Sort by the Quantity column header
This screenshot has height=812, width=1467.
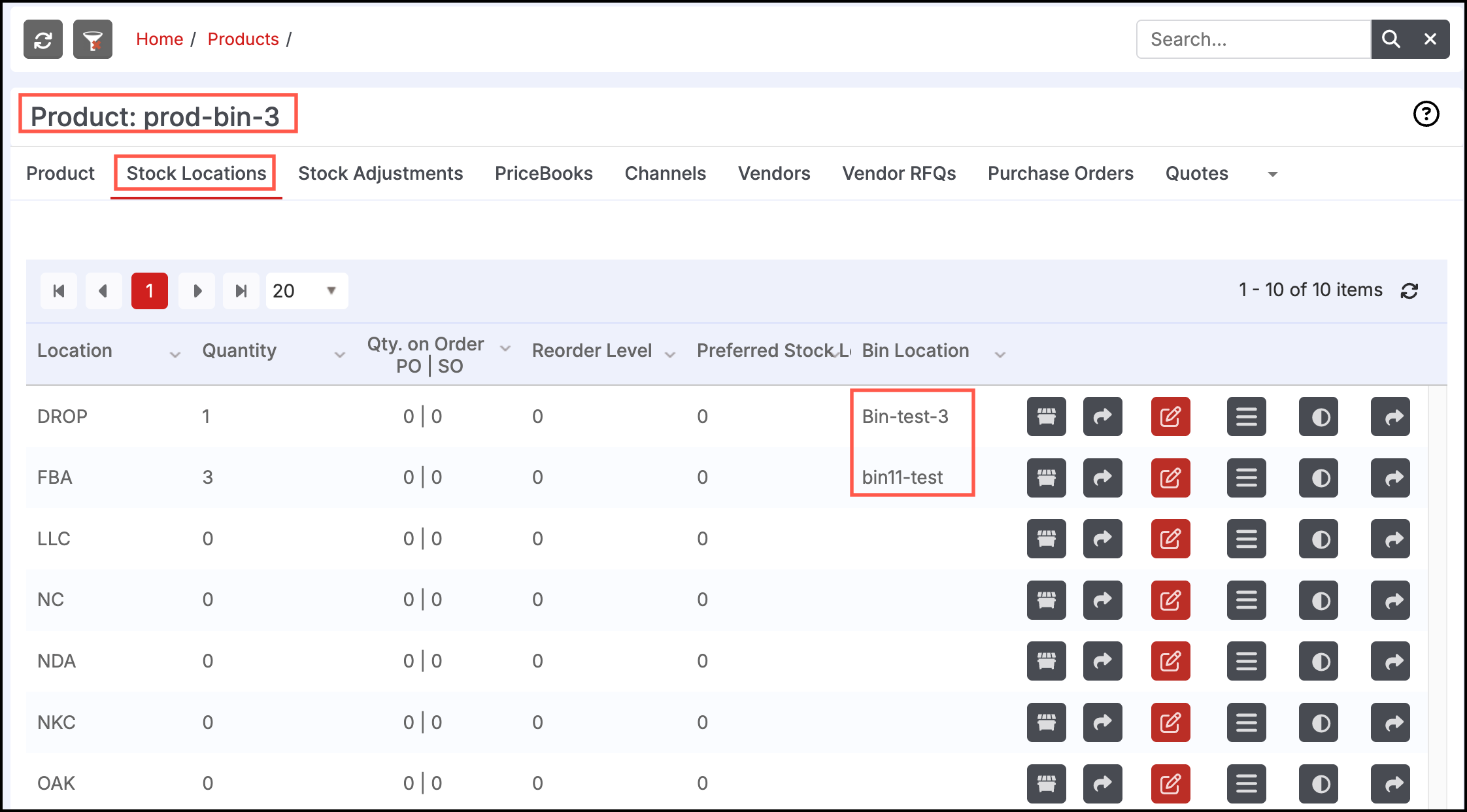(x=239, y=350)
